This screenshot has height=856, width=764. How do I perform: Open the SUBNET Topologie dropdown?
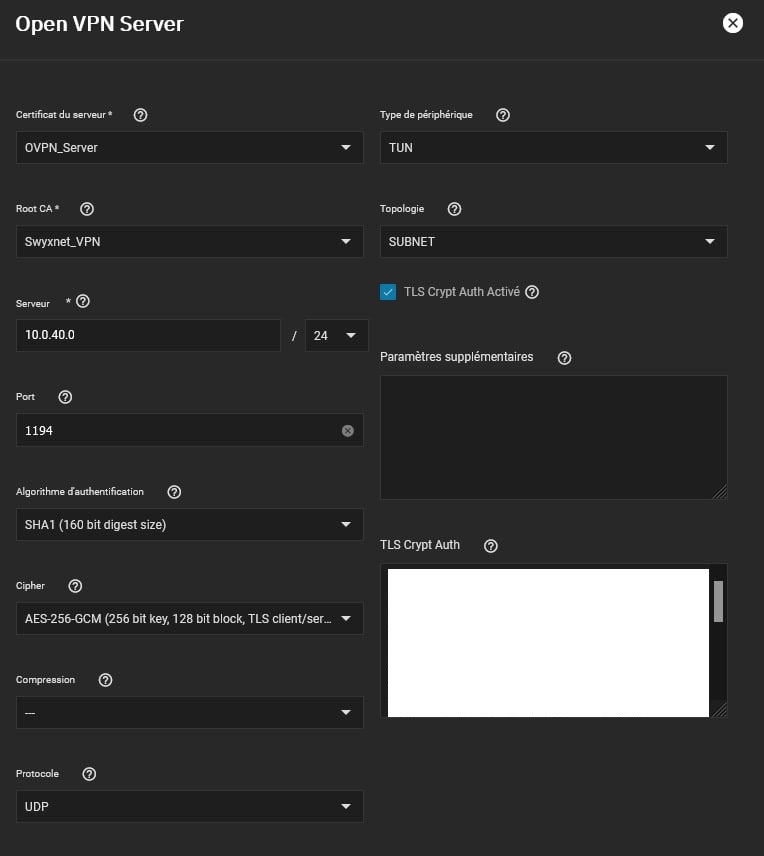554,241
